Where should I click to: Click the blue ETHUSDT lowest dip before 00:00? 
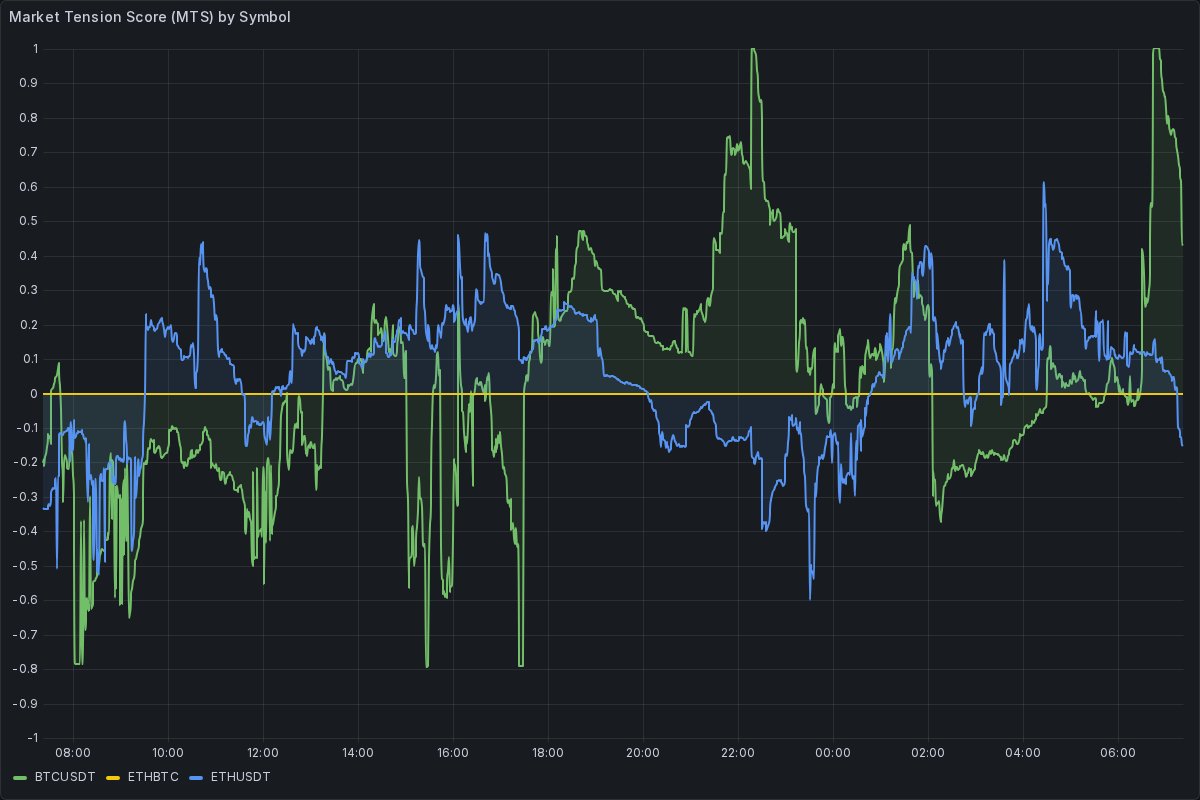810,598
